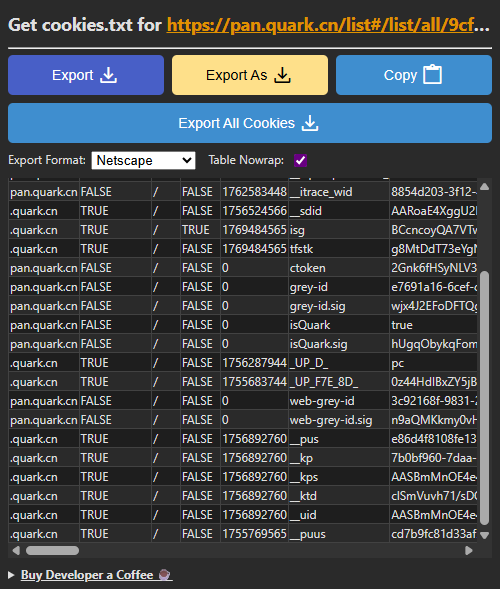
Task: Open the Export Format dropdown
Action: [x=144, y=160]
